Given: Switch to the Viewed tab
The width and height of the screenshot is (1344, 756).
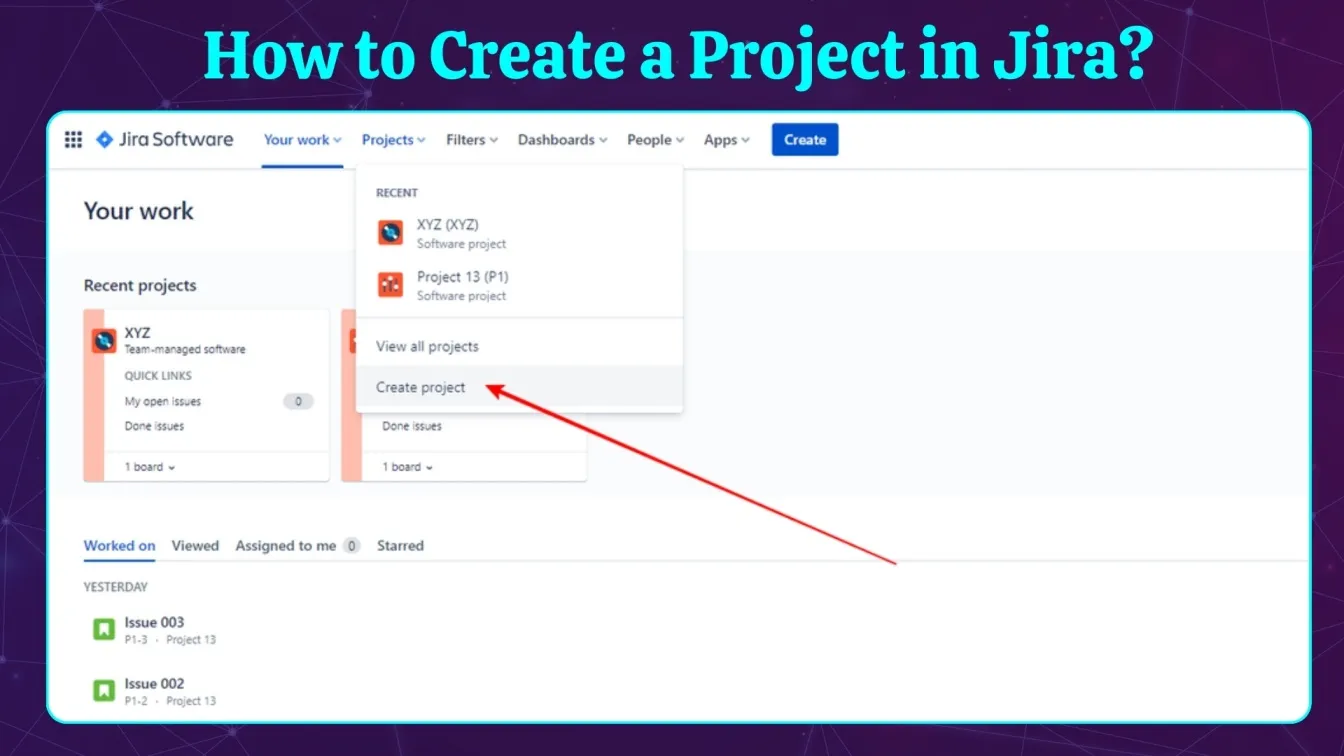Looking at the screenshot, I should 195,546.
